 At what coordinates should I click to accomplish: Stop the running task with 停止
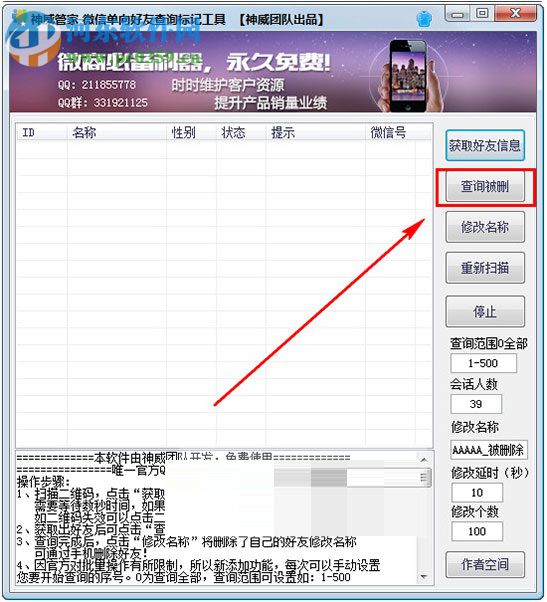pyautogui.click(x=485, y=311)
